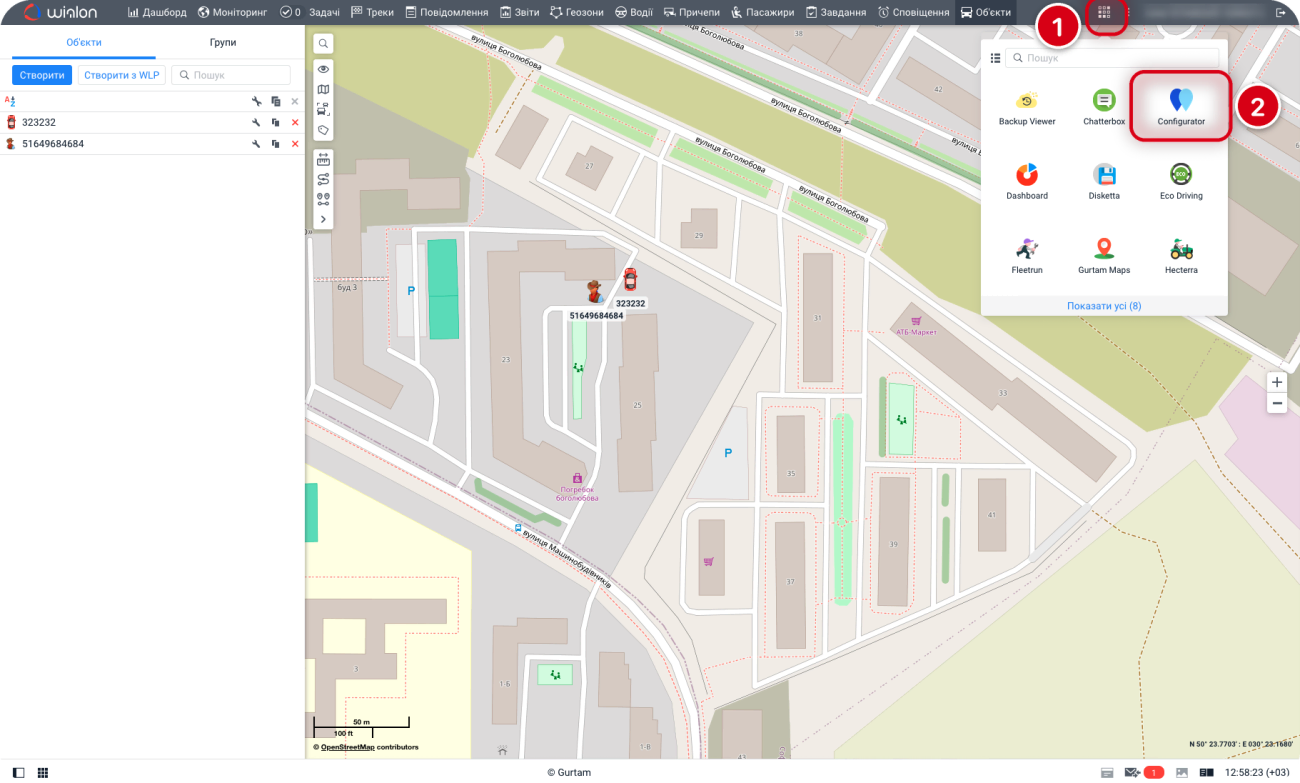Select the routing map tool
This screenshot has width=1300, height=783.
tap(323, 179)
